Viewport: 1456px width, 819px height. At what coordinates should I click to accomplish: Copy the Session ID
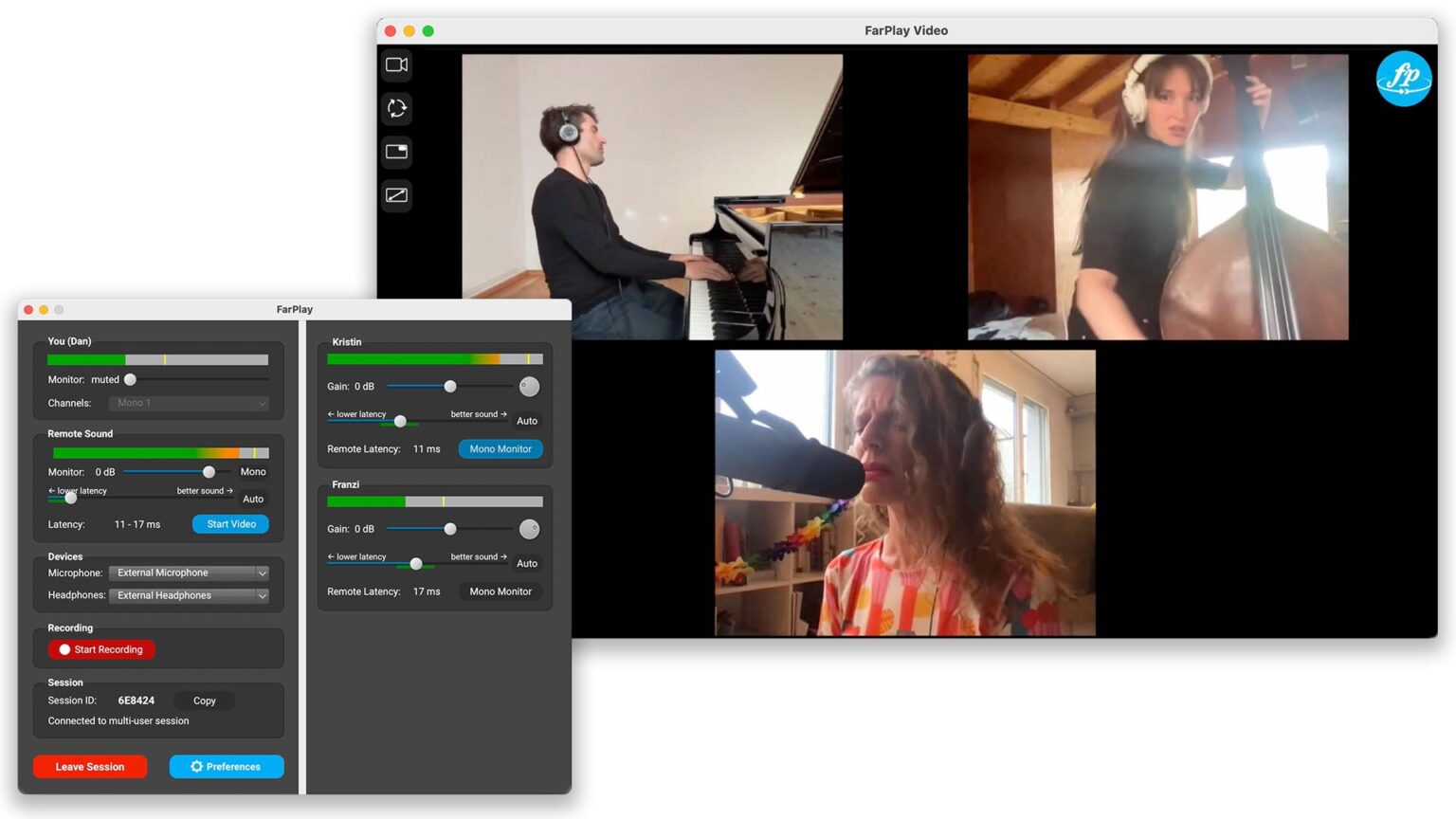(x=204, y=701)
